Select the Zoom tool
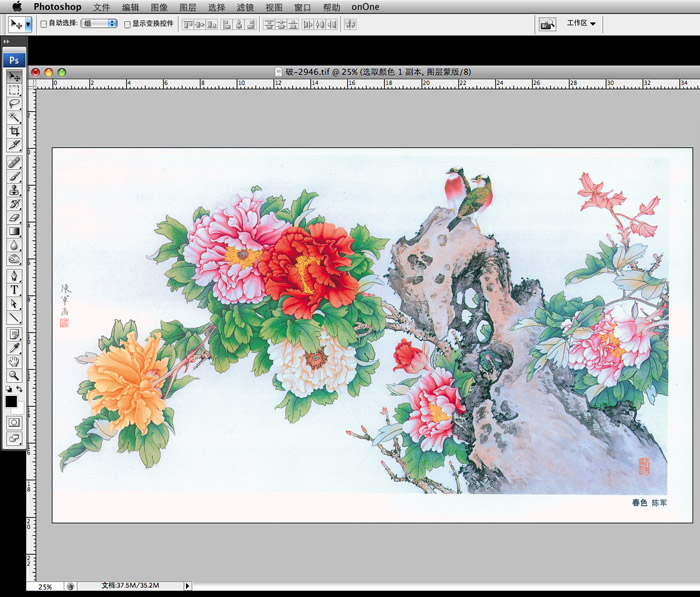This screenshot has height=597, width=700. (14, 376)
